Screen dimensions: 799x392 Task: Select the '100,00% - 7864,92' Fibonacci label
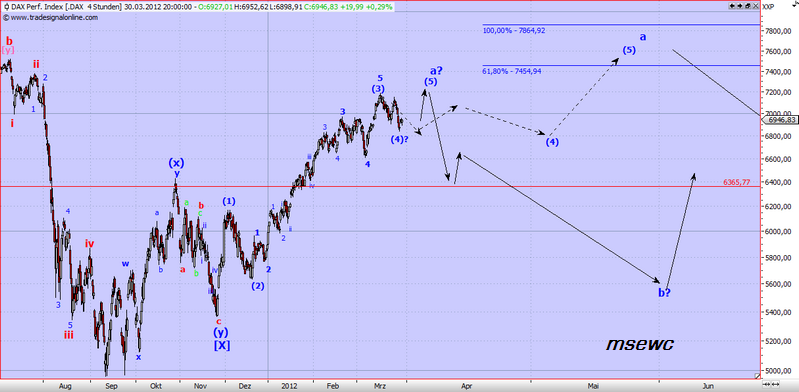(x=514, y=31)
